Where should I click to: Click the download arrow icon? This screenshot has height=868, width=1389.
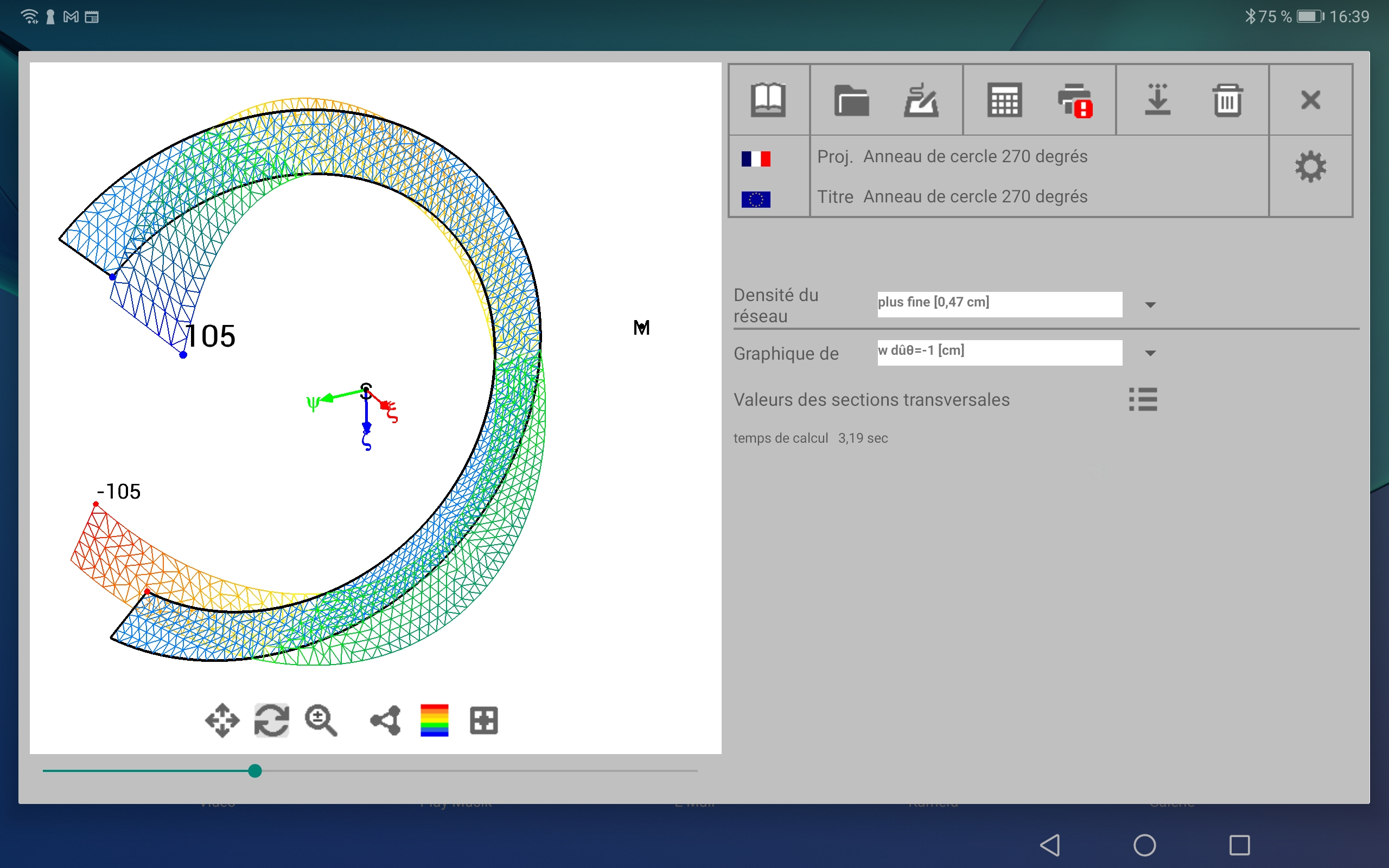(x=1157, y=100)
